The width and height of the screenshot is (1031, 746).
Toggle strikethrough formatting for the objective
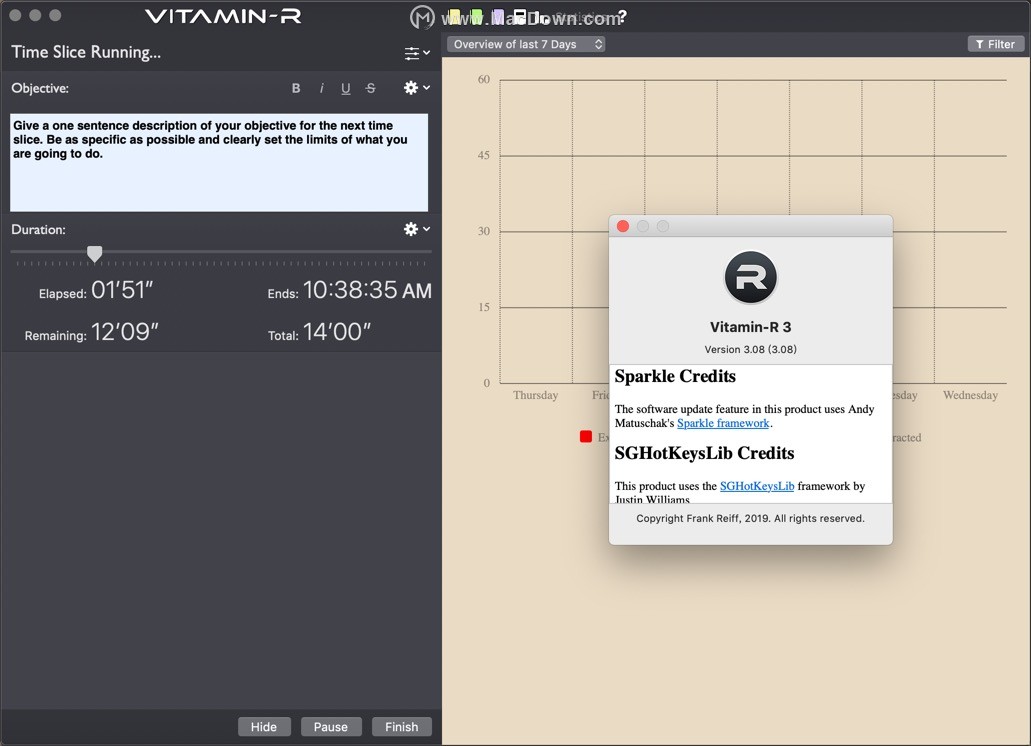[371, 88]
